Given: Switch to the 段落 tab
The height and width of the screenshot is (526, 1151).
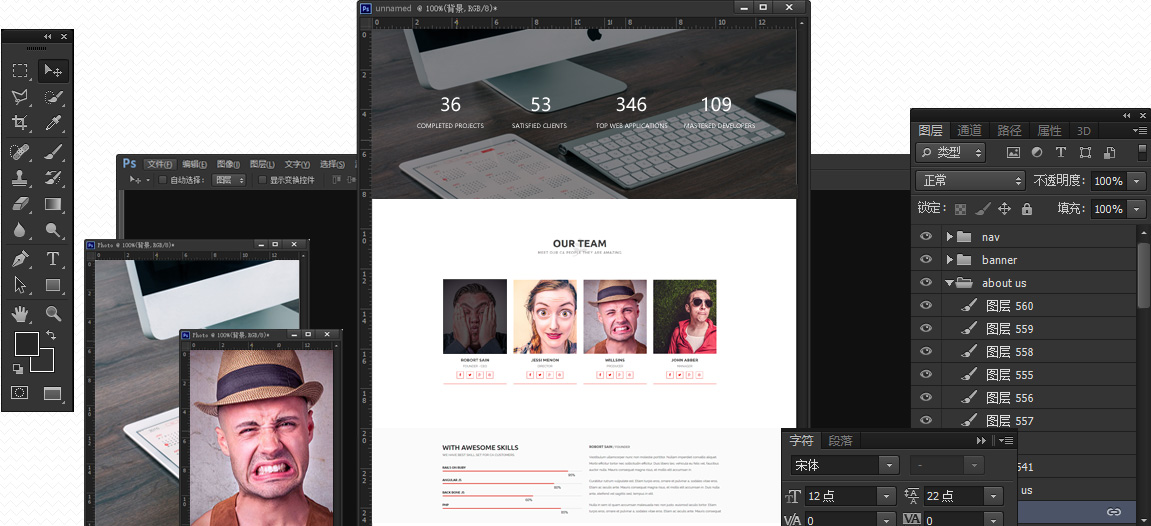Looking at the screenshot, I should [x=840, y=441].
